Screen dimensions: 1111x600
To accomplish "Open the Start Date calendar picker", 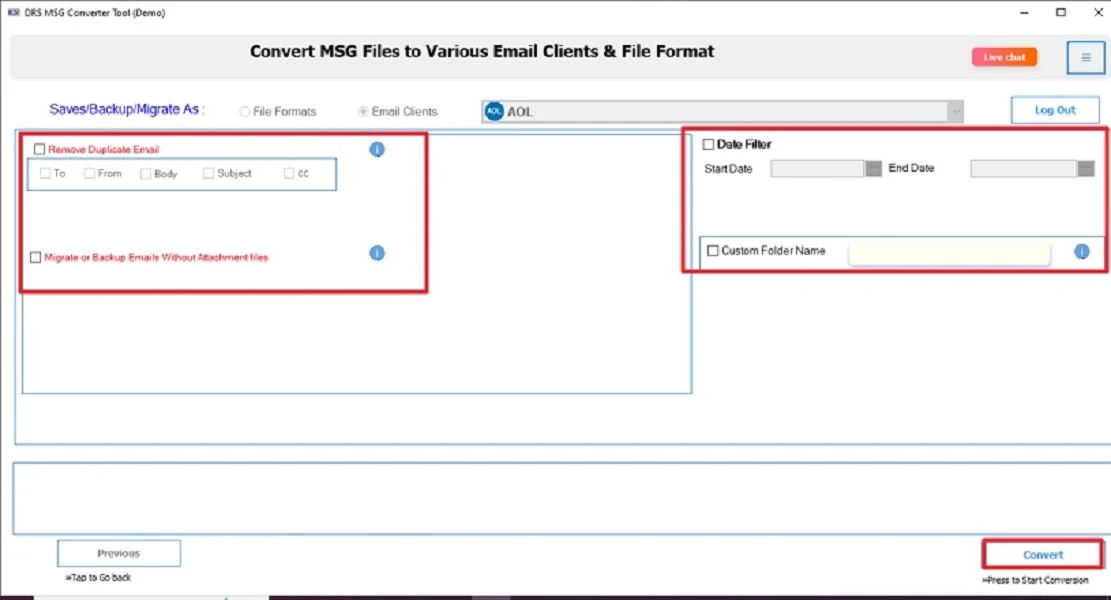I will pyautogui.click(x=873, y=169).
